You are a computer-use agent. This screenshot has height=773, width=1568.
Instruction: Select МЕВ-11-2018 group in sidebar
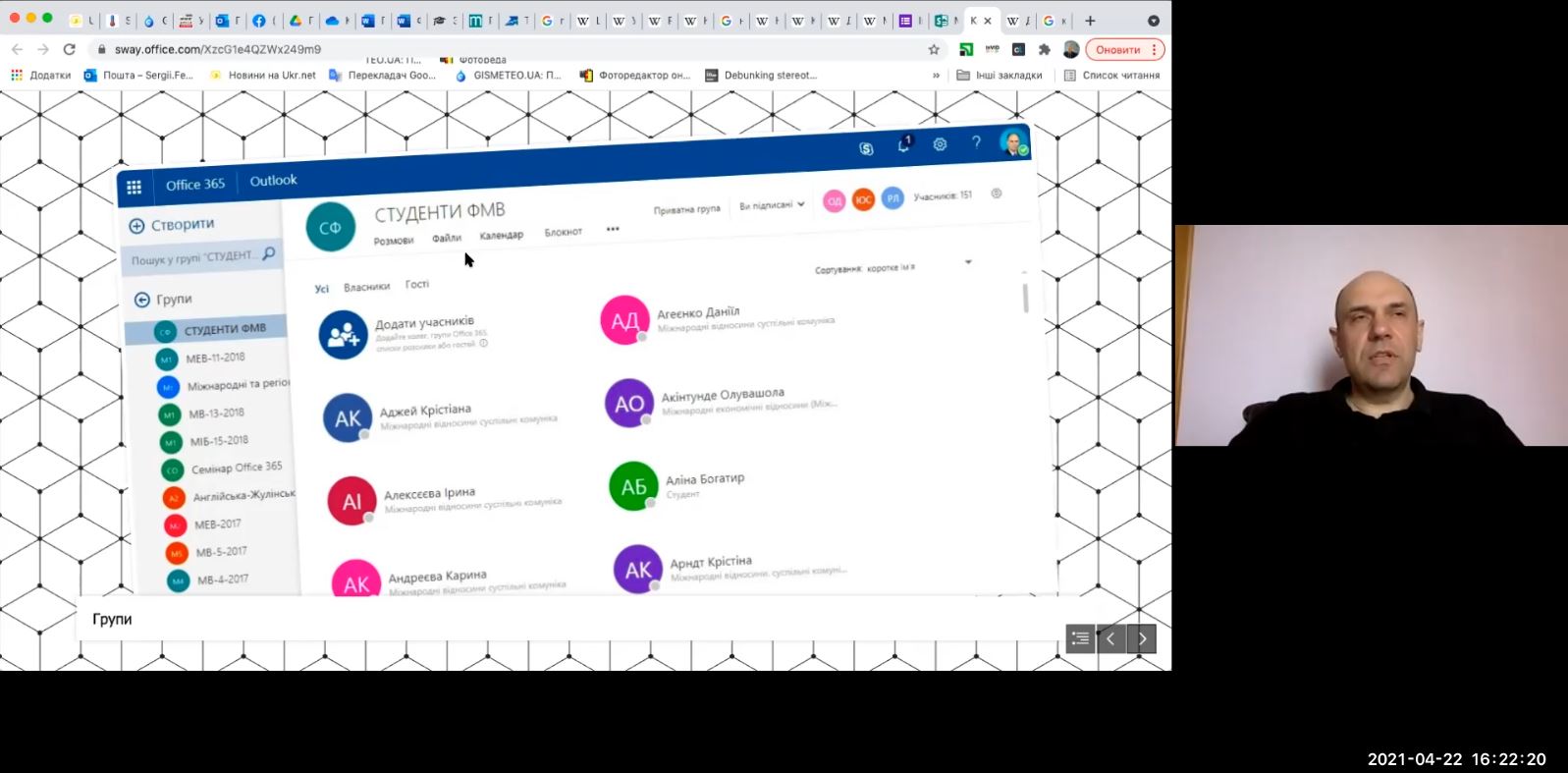[215, 359]
